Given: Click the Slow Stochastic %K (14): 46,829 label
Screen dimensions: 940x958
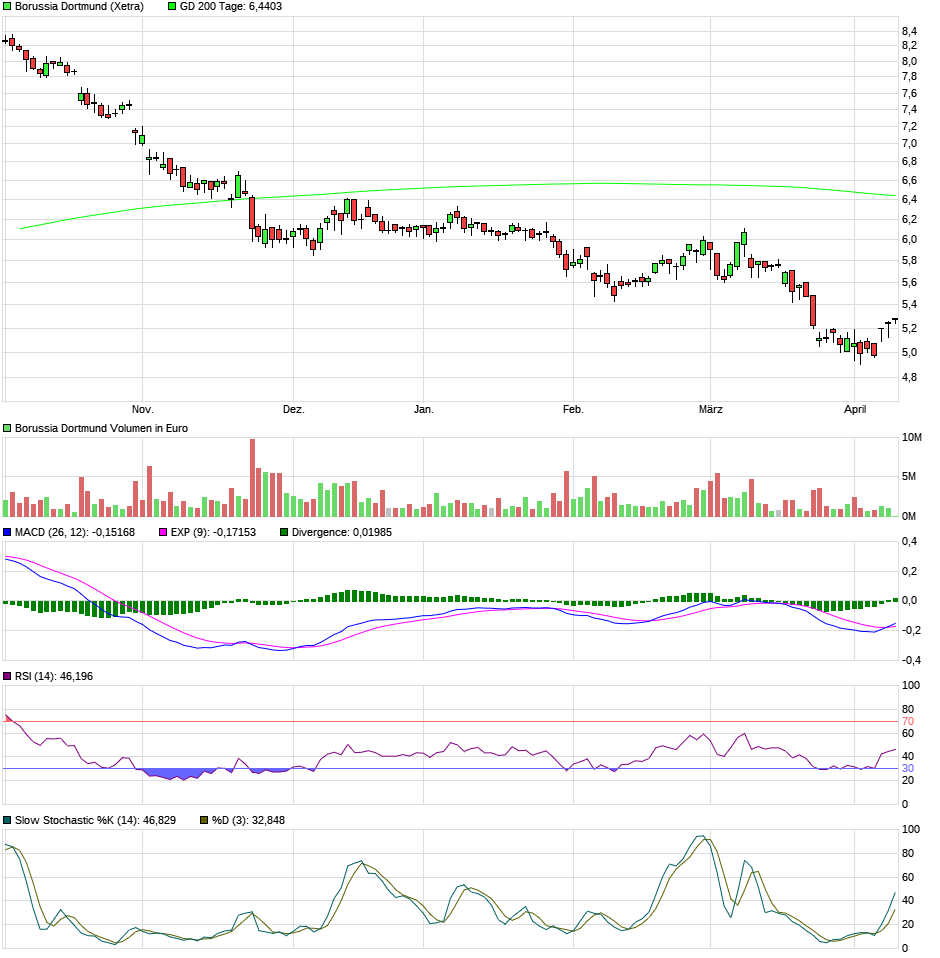Looking at the screenshot, I should click(95, 821).
